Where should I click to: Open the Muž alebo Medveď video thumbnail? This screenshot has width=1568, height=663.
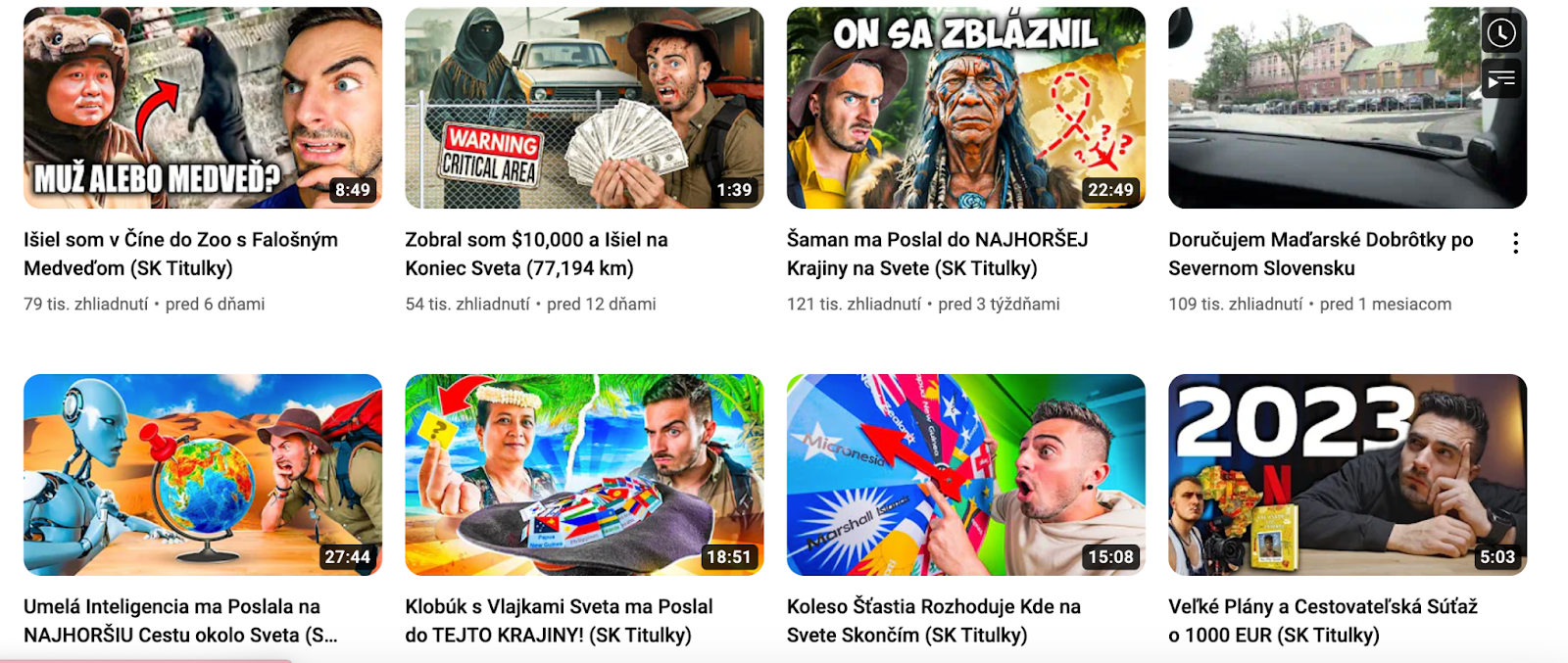click(x=203, y=108)
